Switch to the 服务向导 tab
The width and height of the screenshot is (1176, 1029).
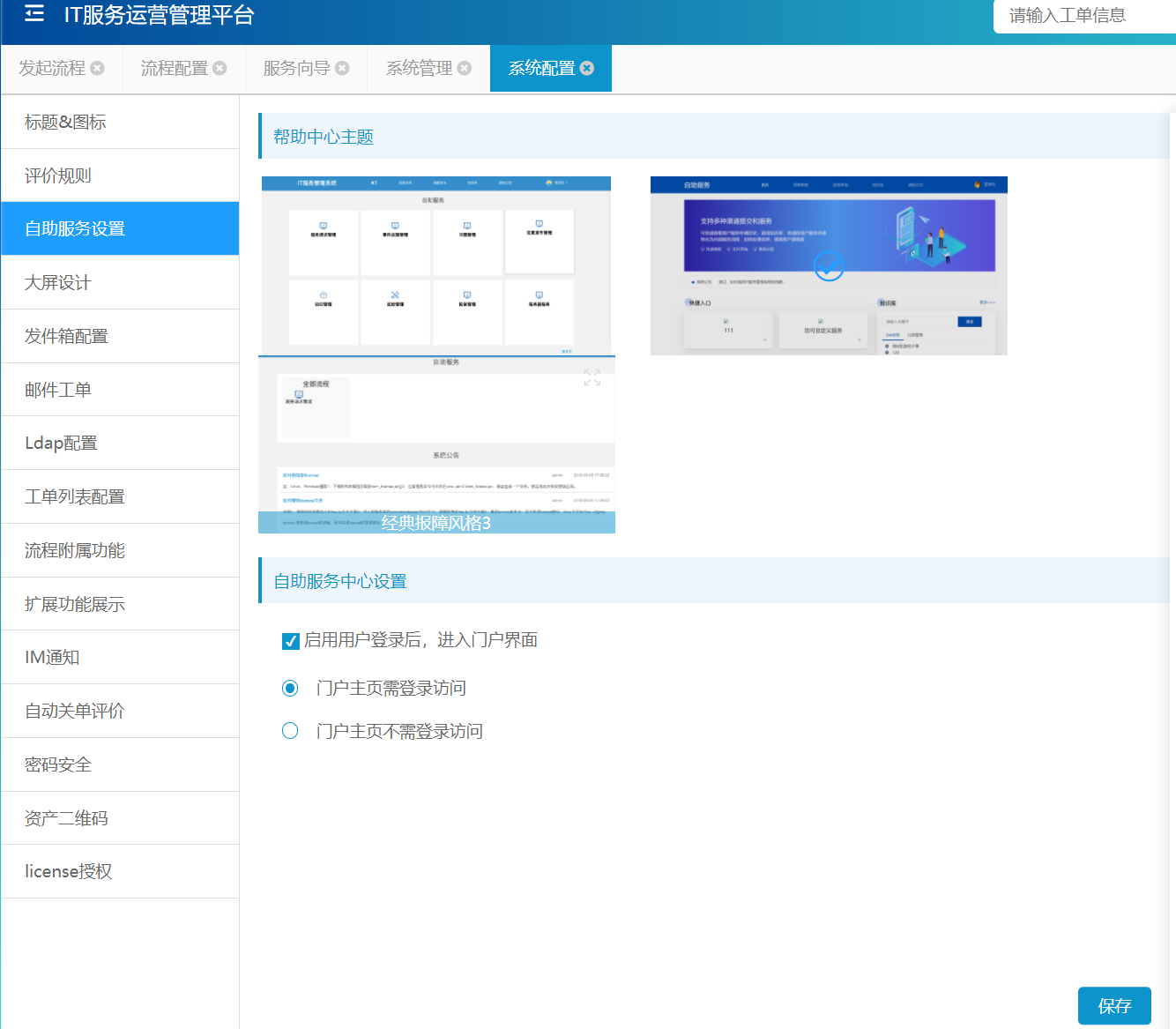[x=296, y=68]
